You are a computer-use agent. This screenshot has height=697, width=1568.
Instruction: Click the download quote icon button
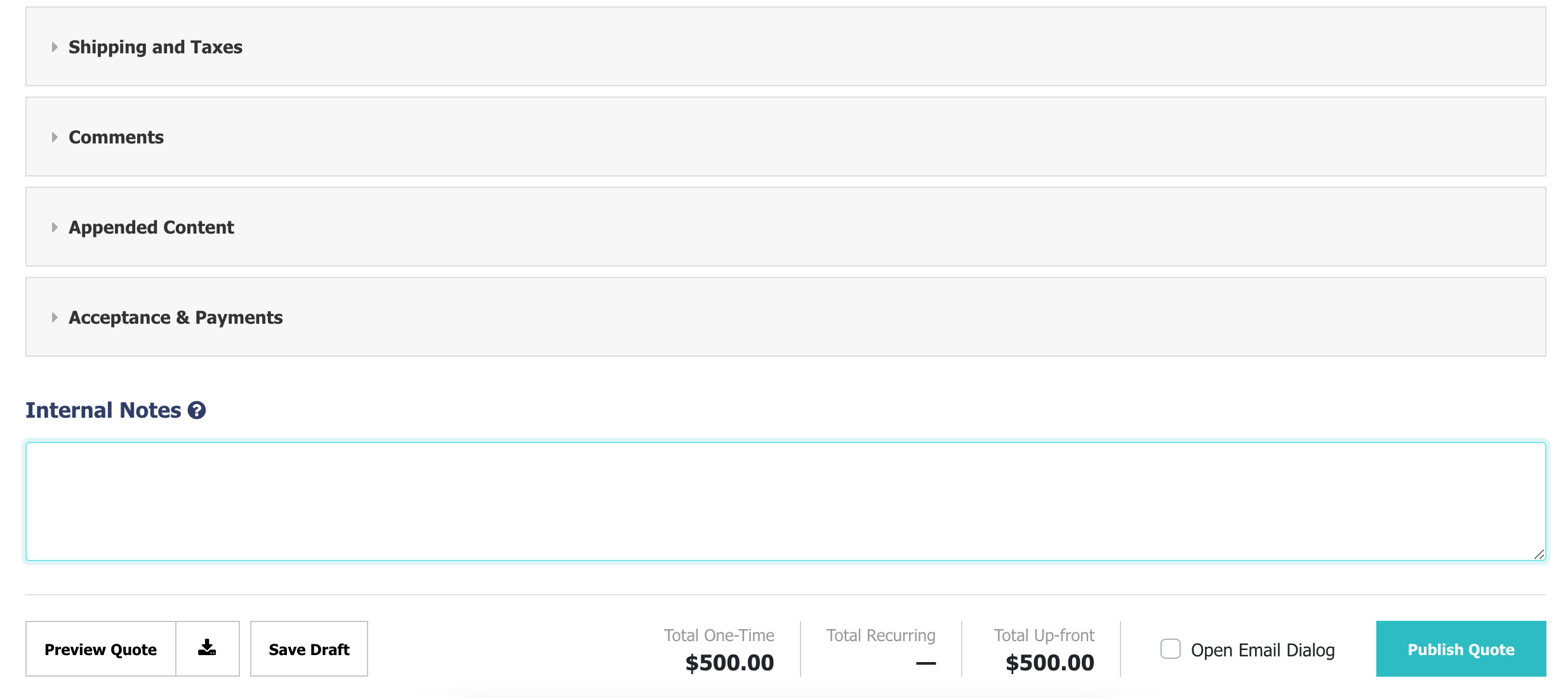pyautogui.click(x=208, y=648)
